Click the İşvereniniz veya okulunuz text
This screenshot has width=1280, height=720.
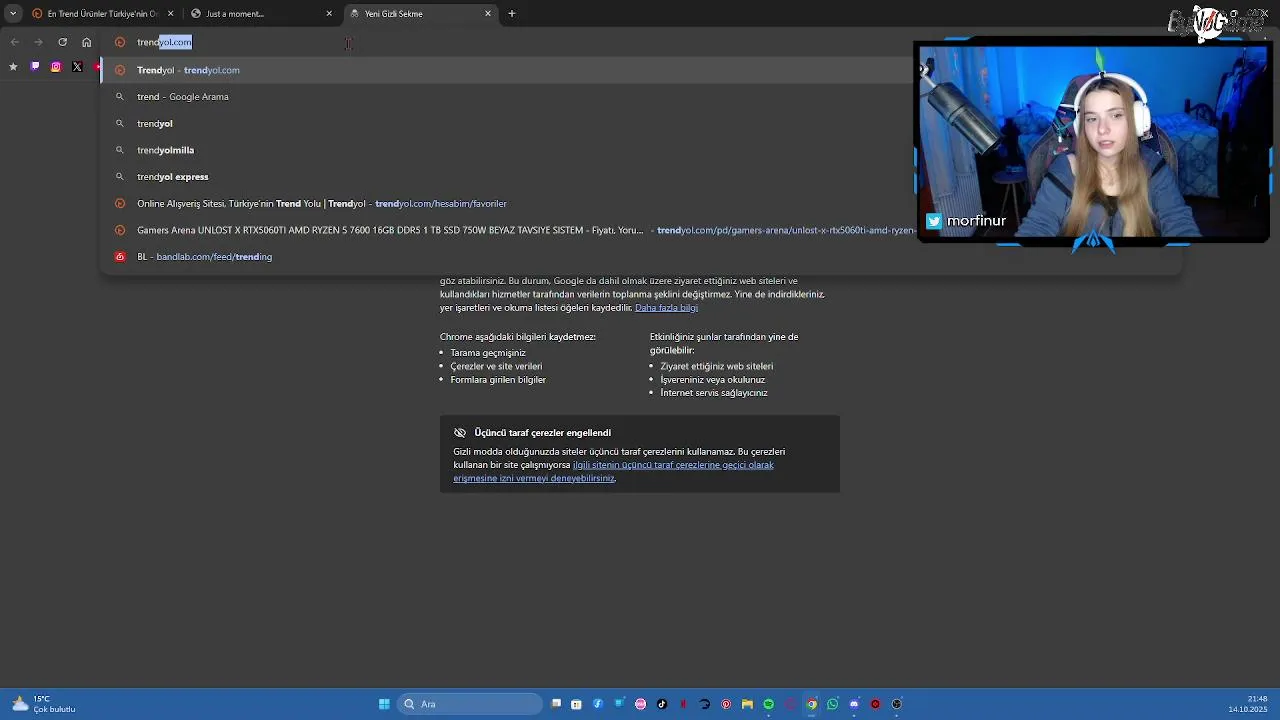point(712,380)
